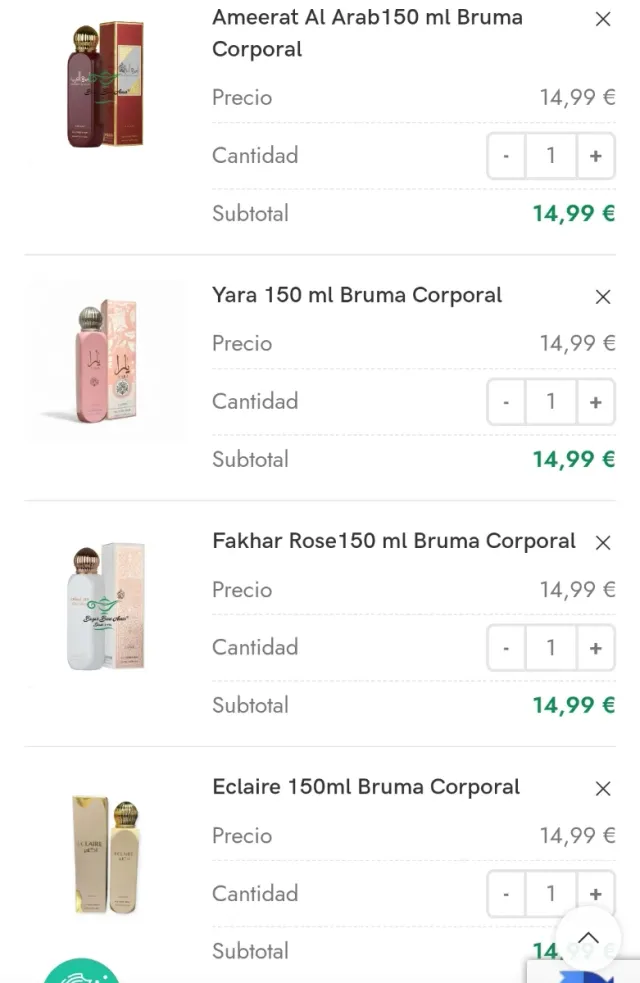Increase Fakhar Rose quantity
This screenshot has width=640, height=983.
[596, 648]
